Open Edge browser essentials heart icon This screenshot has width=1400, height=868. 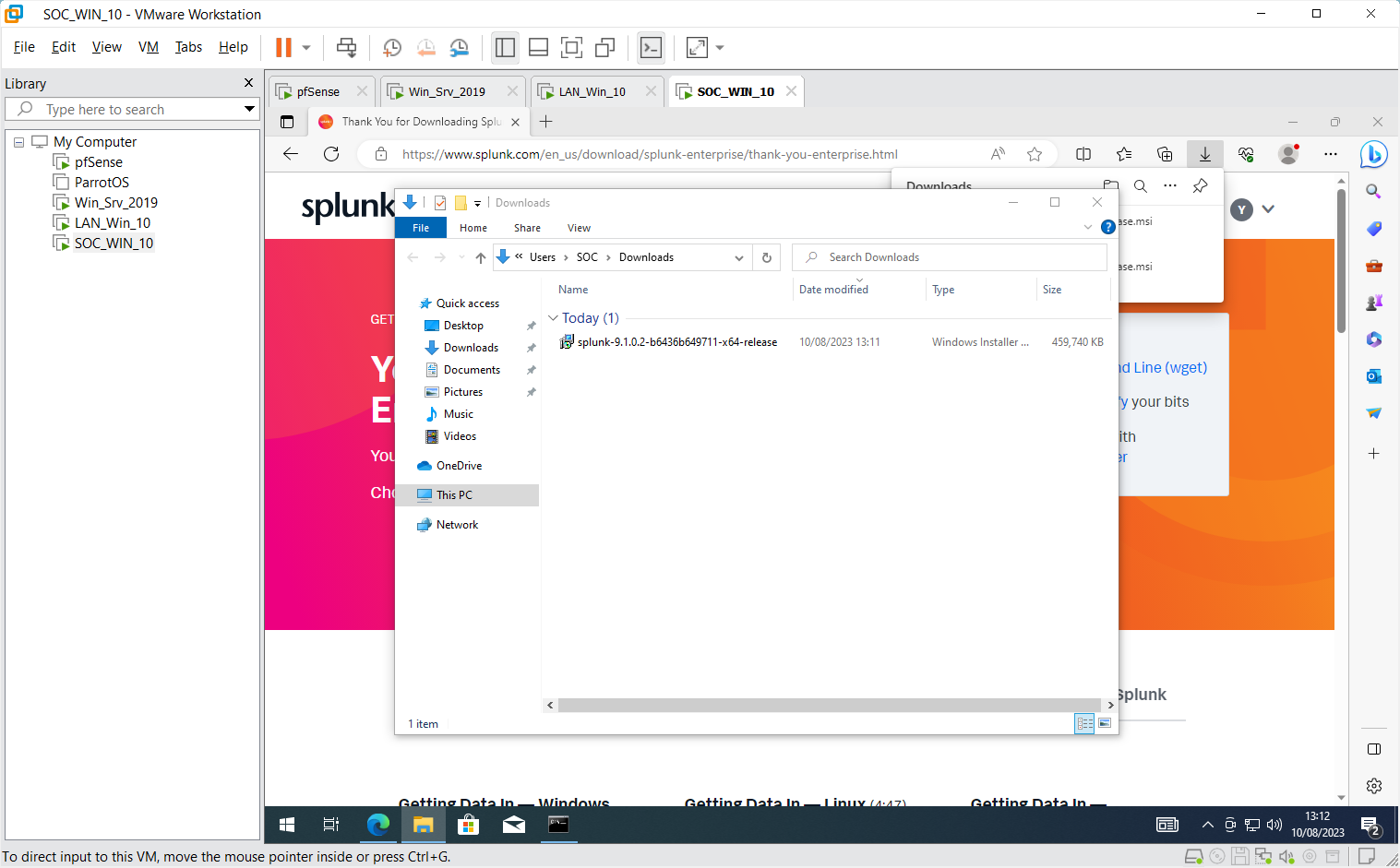click(x=1246, y=154)
